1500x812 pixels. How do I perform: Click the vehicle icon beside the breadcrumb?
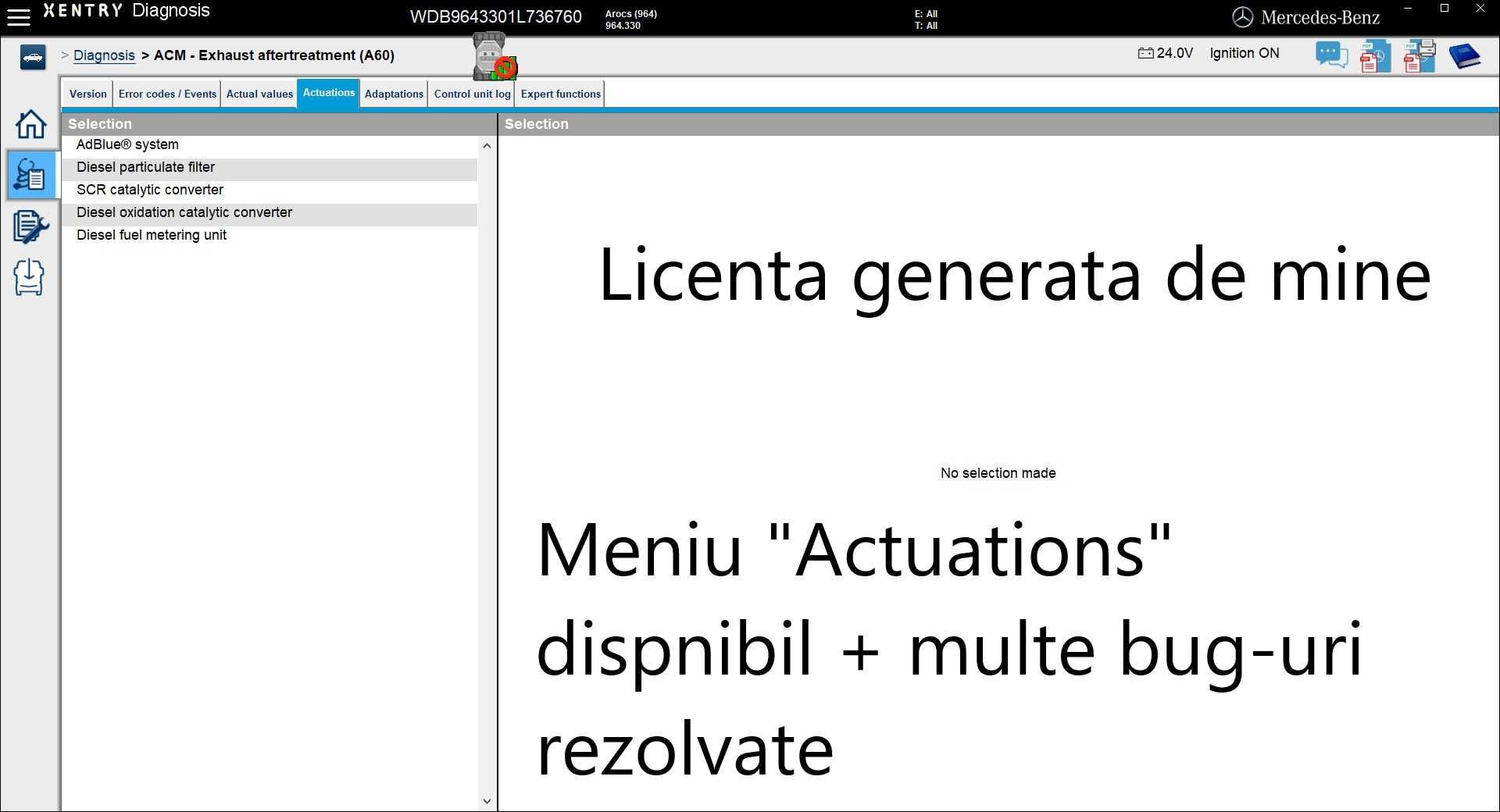(x=33, y=57)
